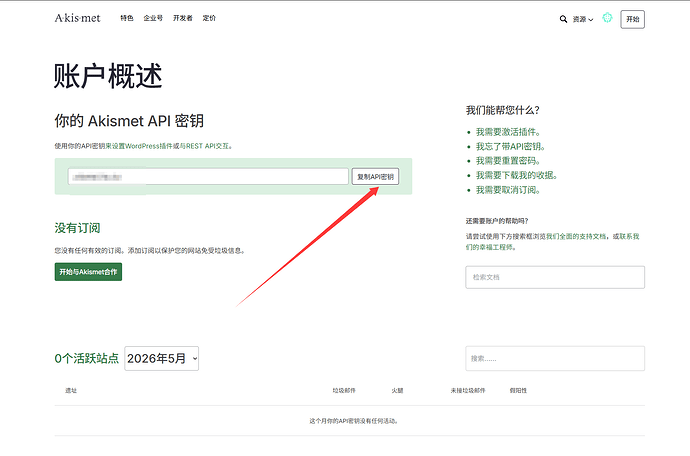Image resolution: width=690 pixels, height=456 pixels.
Task: Open the 开发者 menu item
Action: [x=183, y=18]
